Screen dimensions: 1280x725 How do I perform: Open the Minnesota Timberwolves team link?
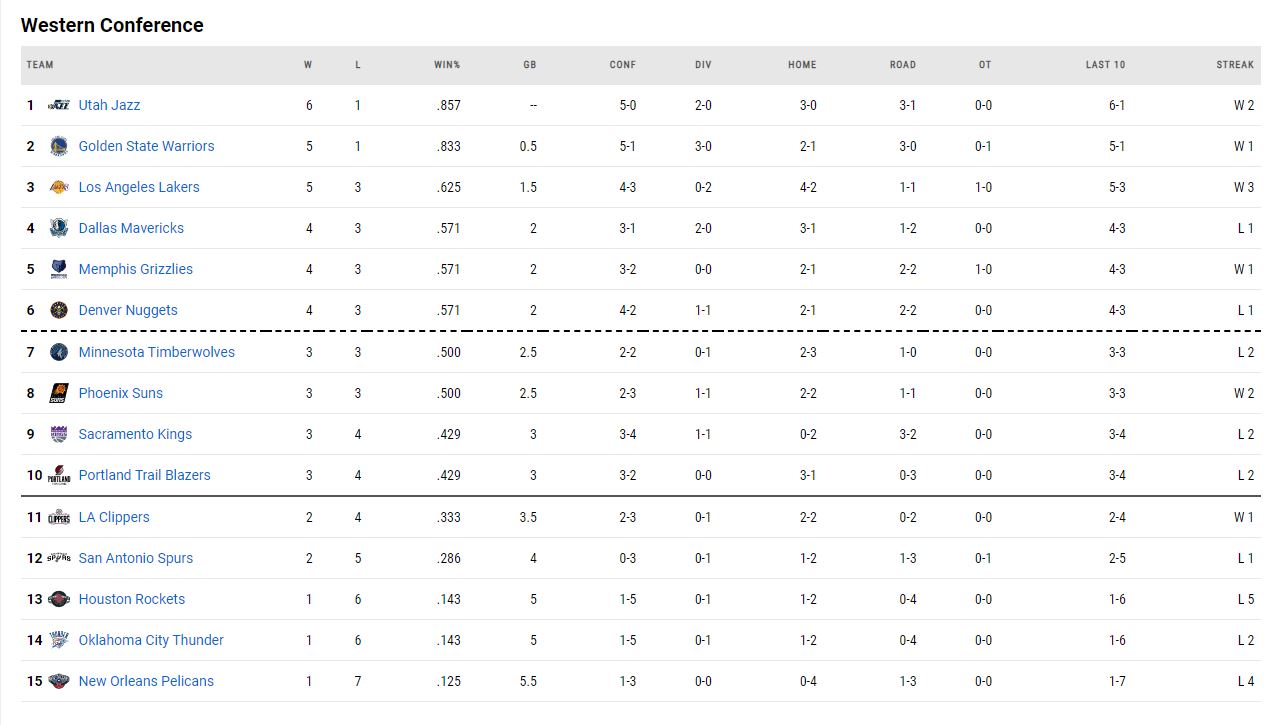tap(157, 352)
